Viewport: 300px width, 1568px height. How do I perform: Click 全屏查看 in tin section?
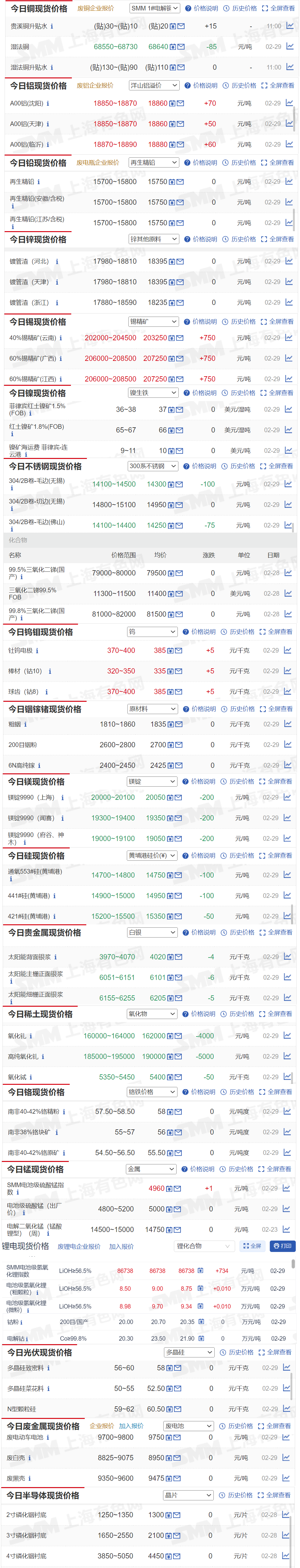click(x=277, y=322)
